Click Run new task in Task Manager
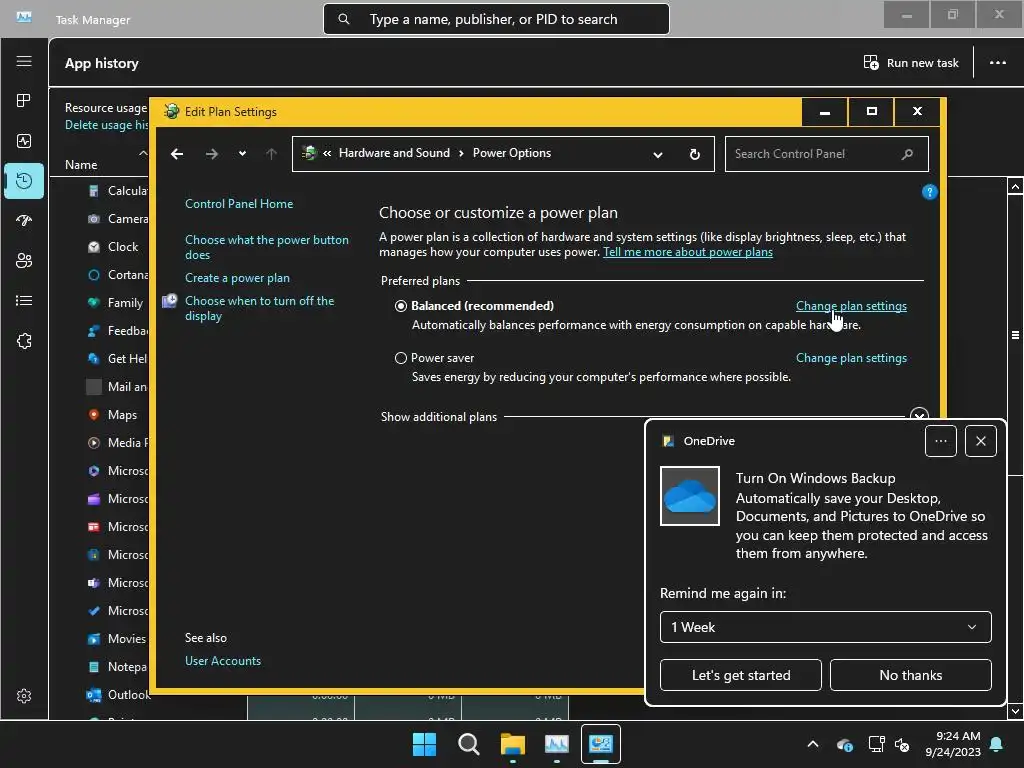 pyautogui.click(x=911, y=63)
